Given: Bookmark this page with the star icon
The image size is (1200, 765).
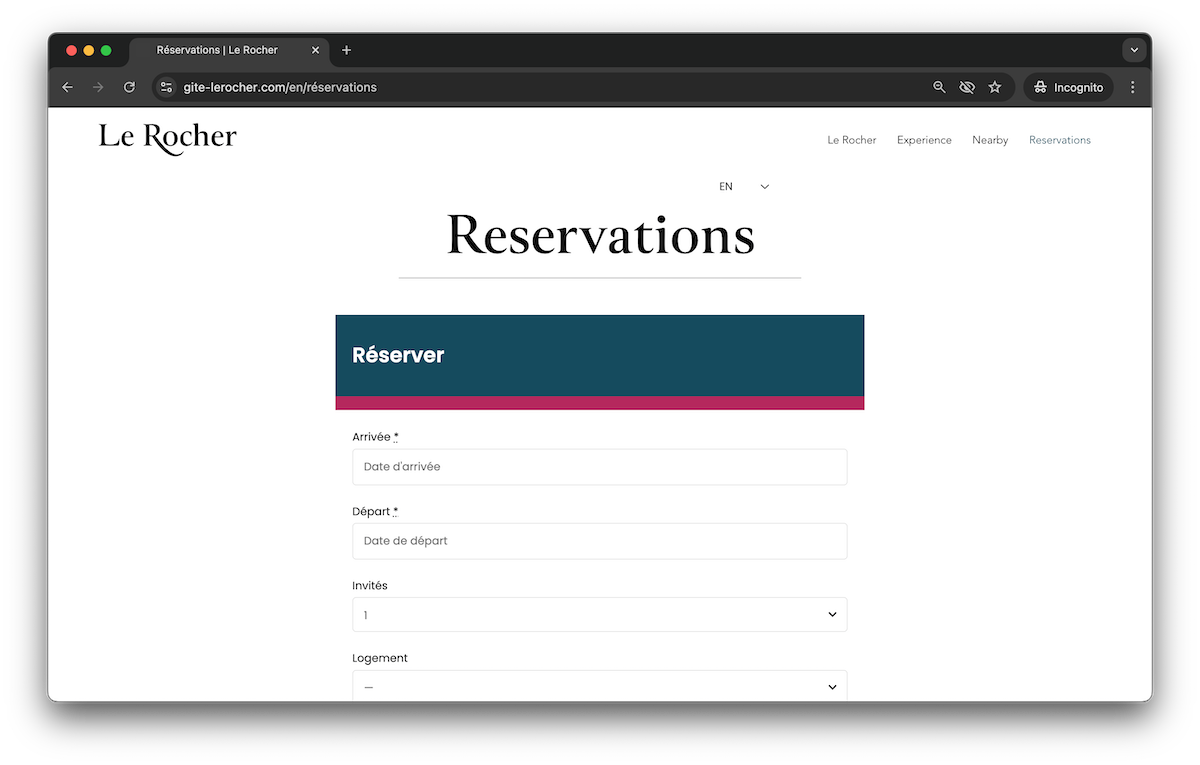Looking at the screenshot, I should (995, 87).
